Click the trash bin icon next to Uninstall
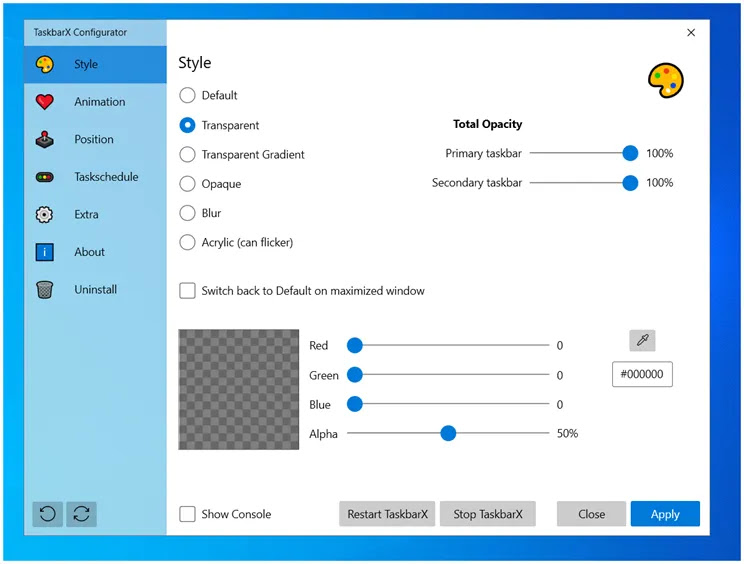Image resolution: width=744 pixels, height=564 pixels. [45, 289]
